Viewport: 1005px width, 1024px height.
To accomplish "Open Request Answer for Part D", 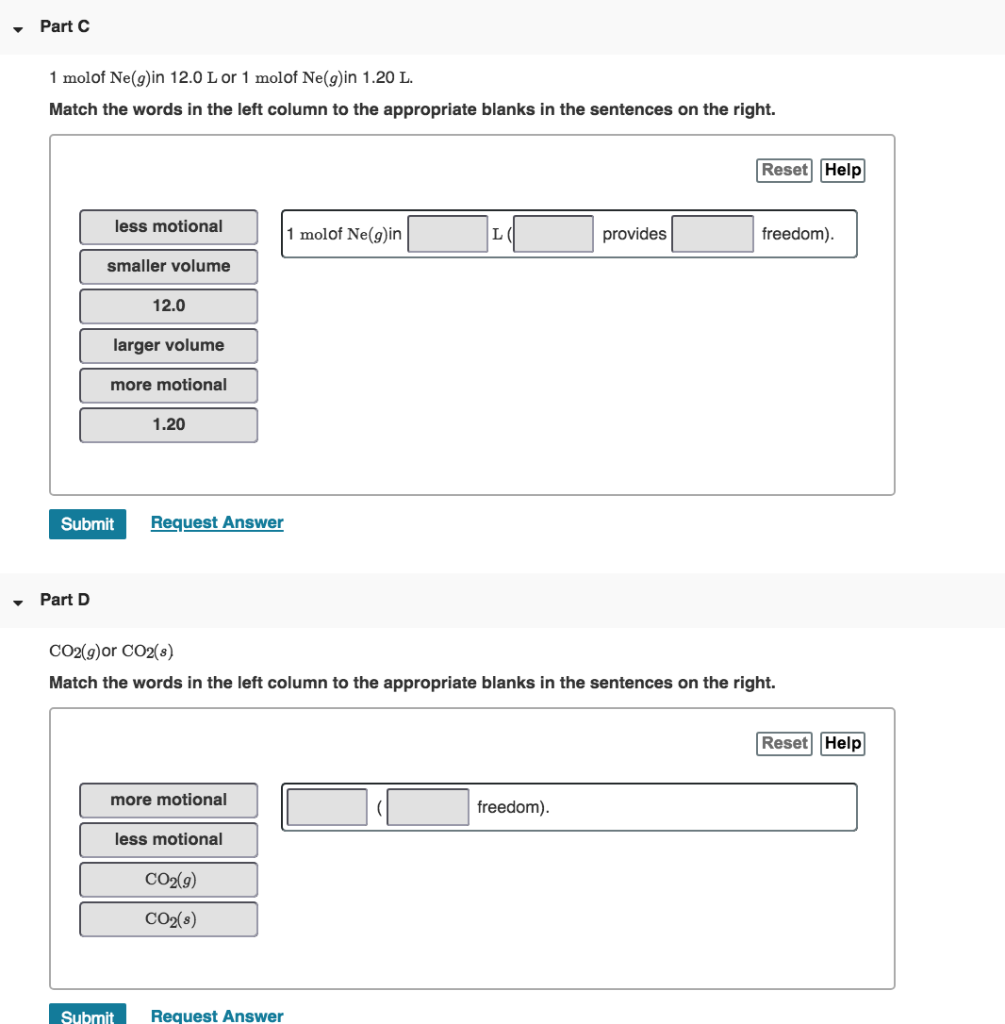I will (216, 1016).
